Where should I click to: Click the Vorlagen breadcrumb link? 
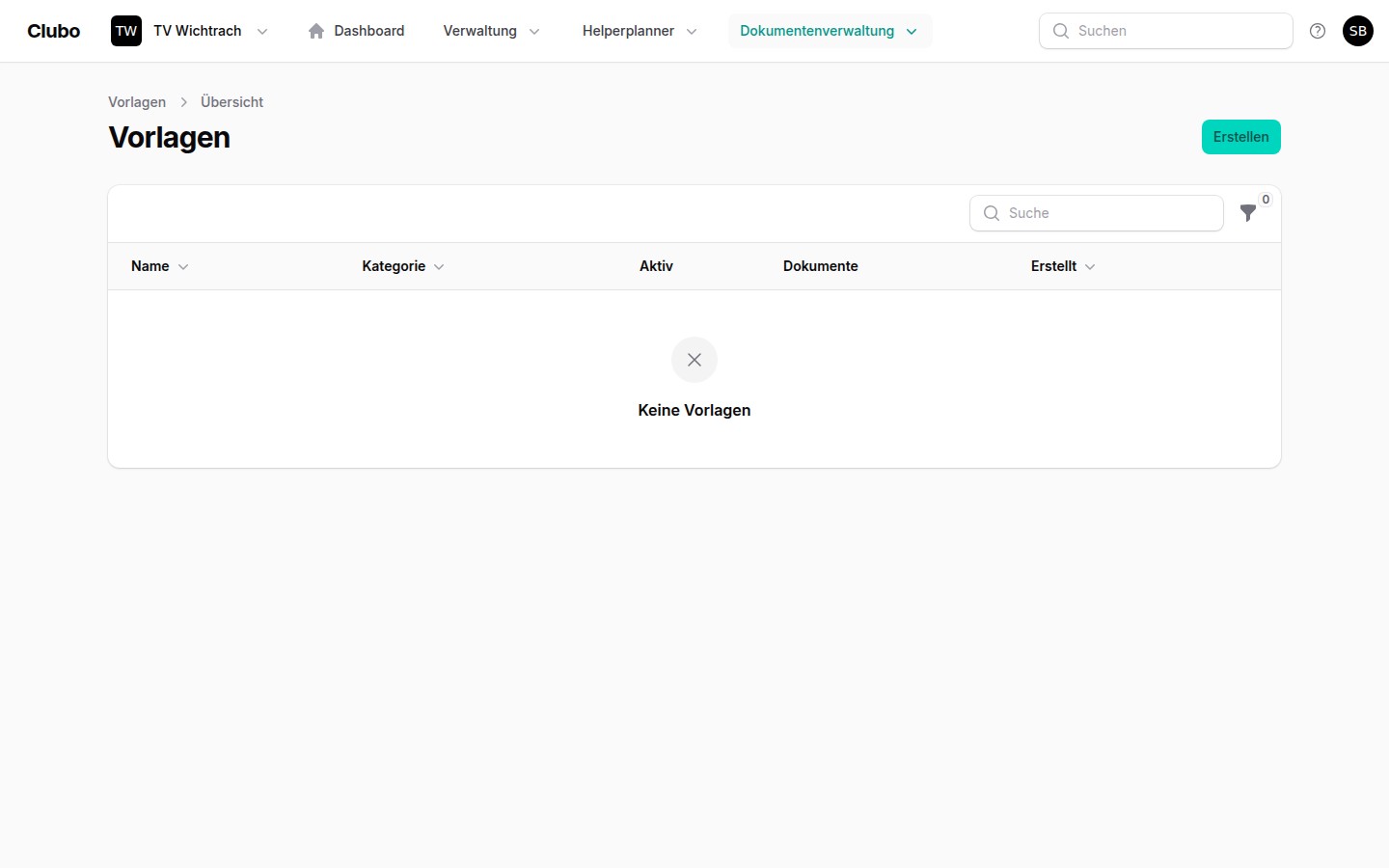pos(137,102)
